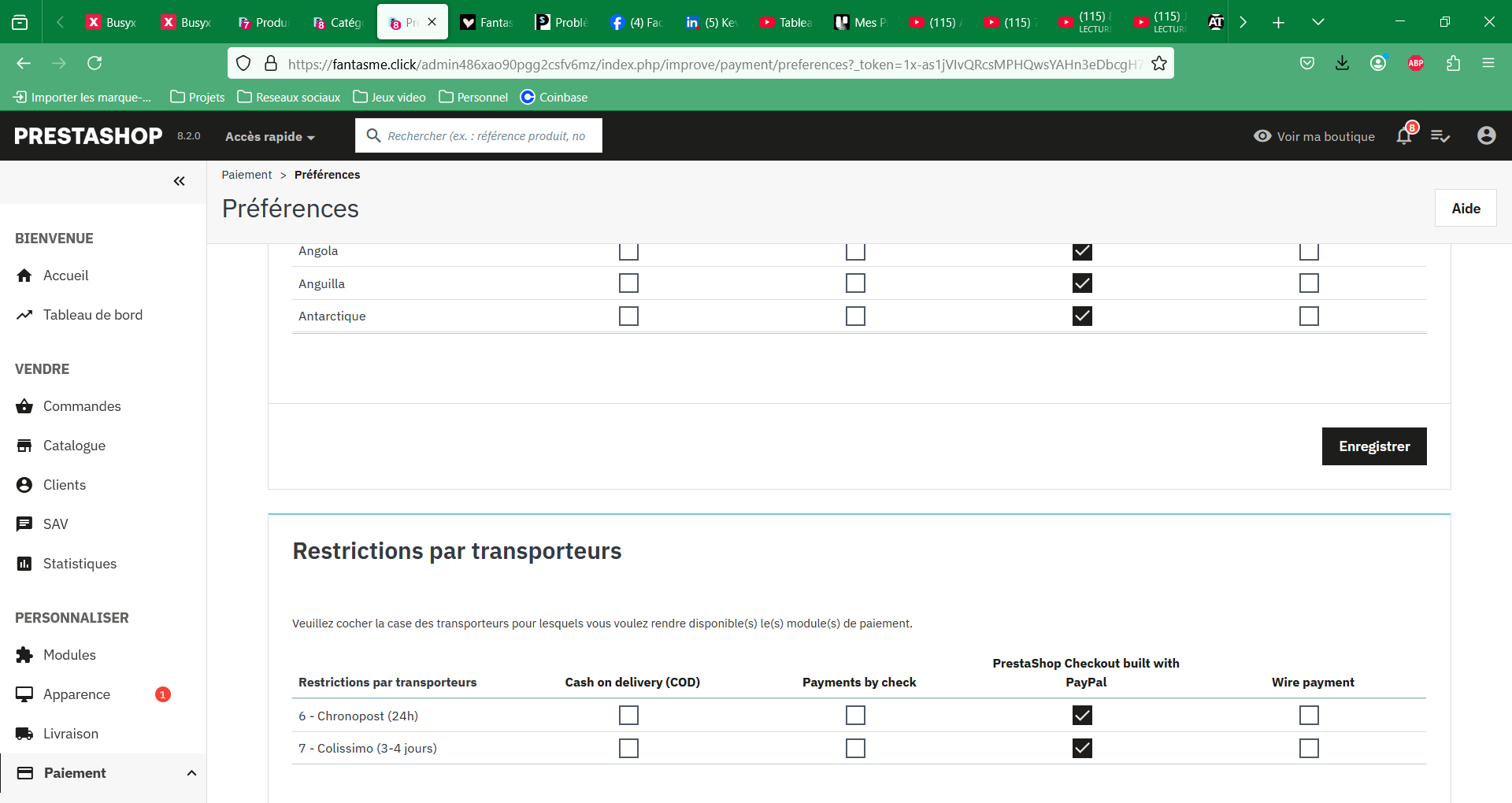
Task: Enable Cash on delivery for Chronopost
Action: click(628, 715)
